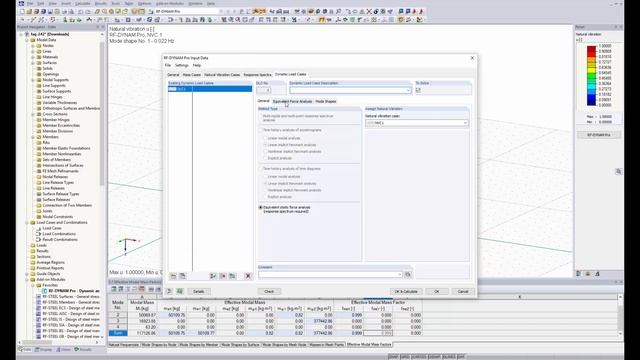Expand Nodal Supports in Project Navigator
The image size is (640, 360).
point(33,80)
